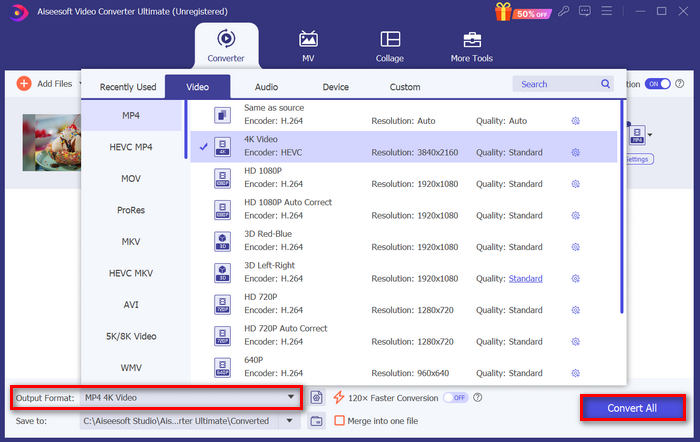Open settings gear for 4K Video
The height and width of the screenshot is (442, 700).
(575, 152)
